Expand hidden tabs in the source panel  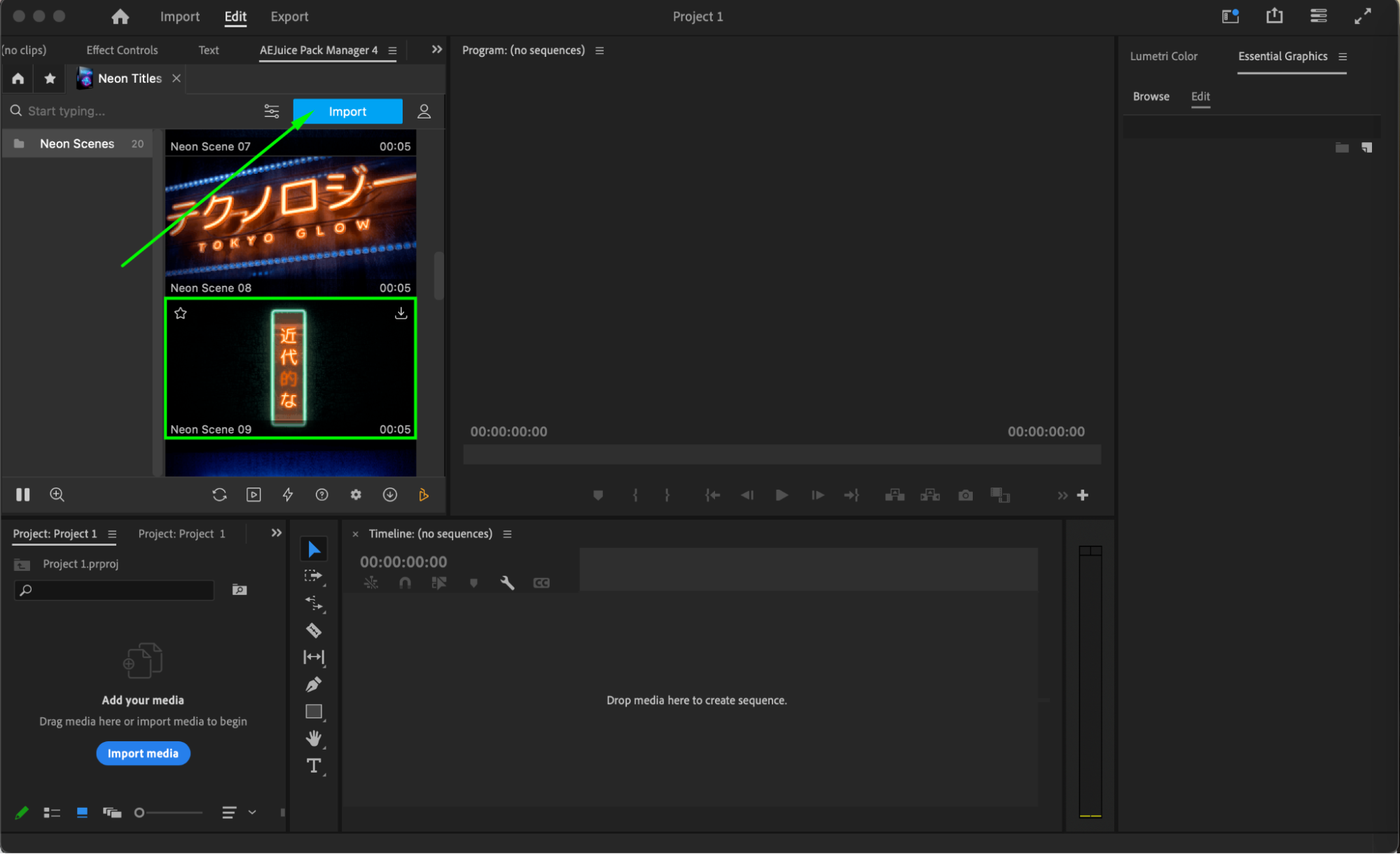coord(436,50)
